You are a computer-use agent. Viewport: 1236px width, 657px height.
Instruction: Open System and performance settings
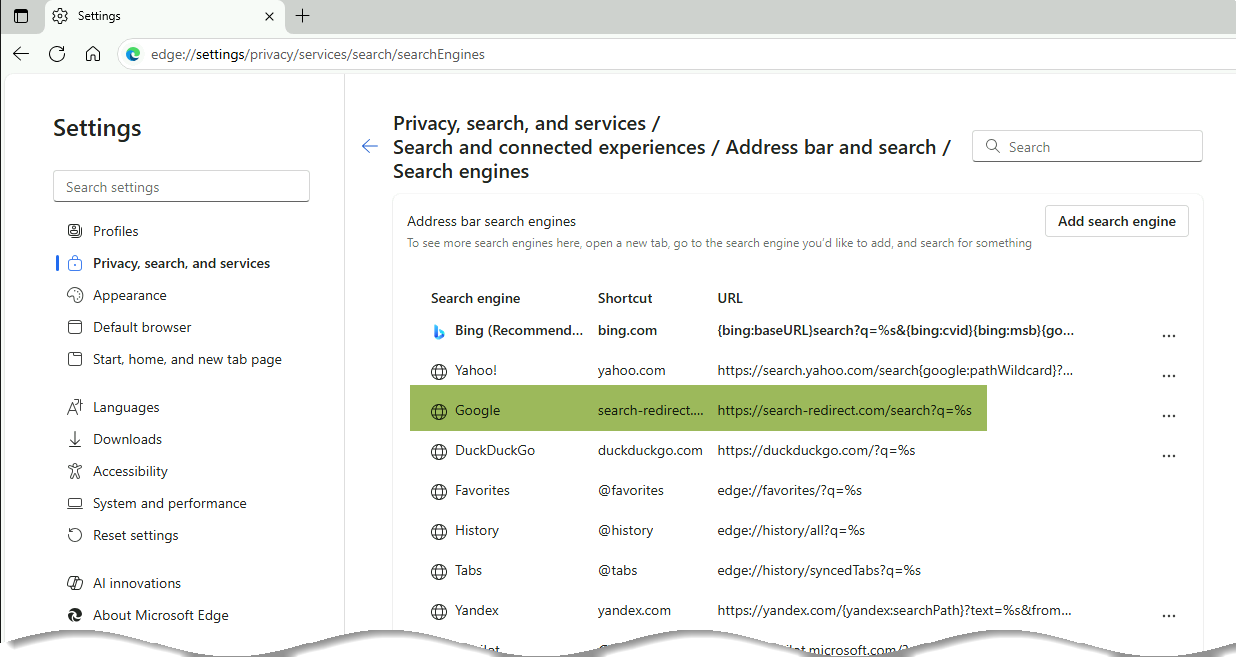click(170, 503)
